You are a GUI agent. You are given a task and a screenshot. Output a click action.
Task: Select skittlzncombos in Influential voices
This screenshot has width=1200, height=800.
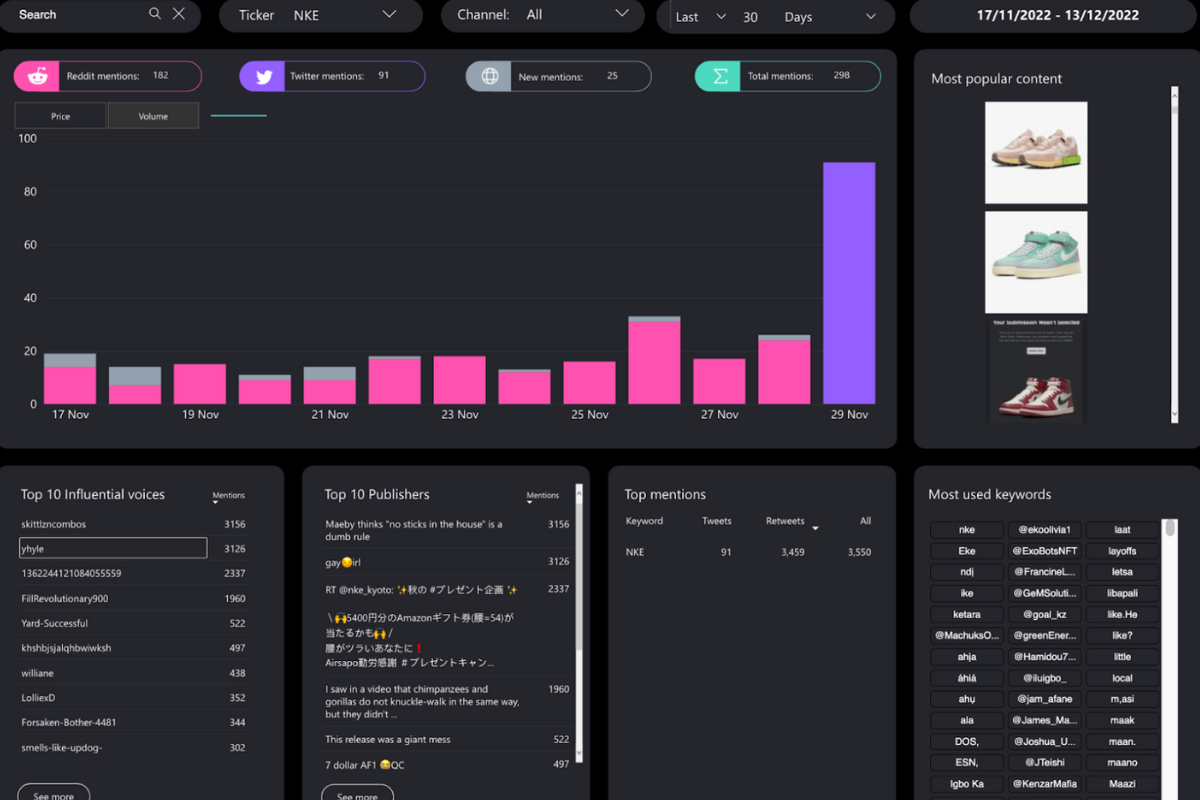point(133,524)
